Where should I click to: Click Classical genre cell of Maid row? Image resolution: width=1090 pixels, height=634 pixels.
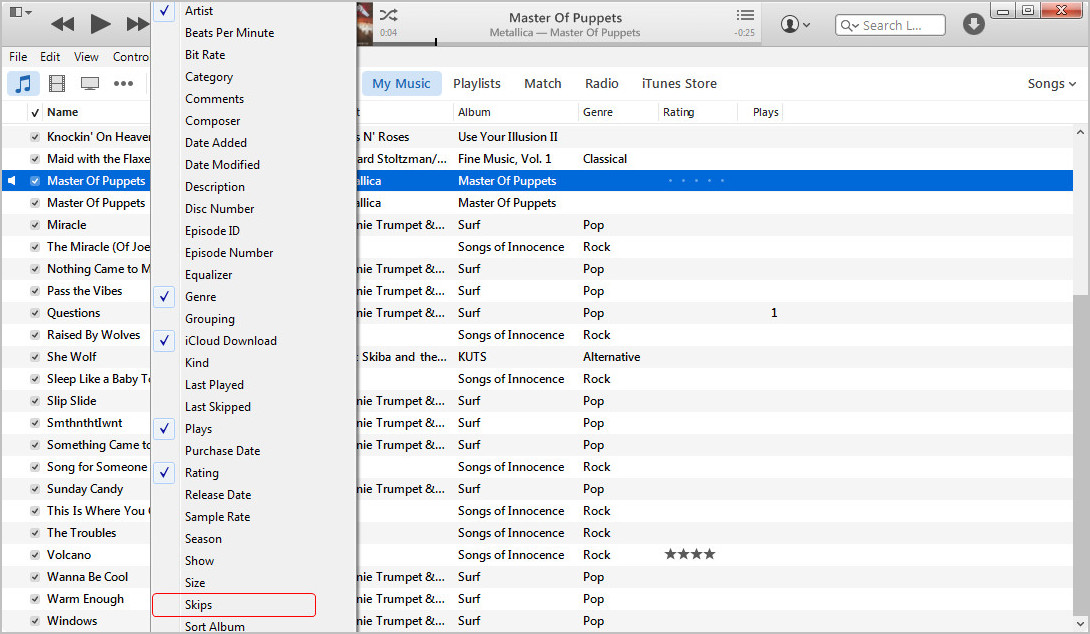(605, 158)
